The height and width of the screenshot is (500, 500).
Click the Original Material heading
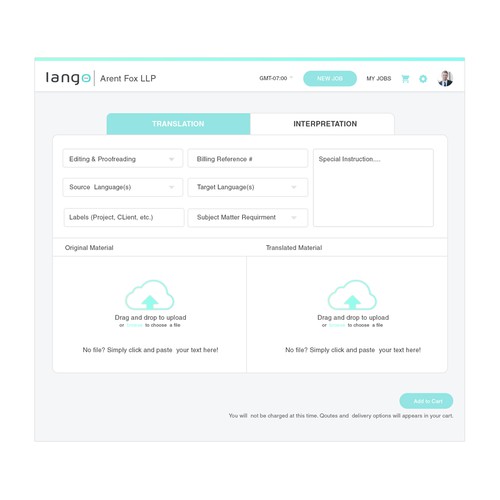(89, 248)
